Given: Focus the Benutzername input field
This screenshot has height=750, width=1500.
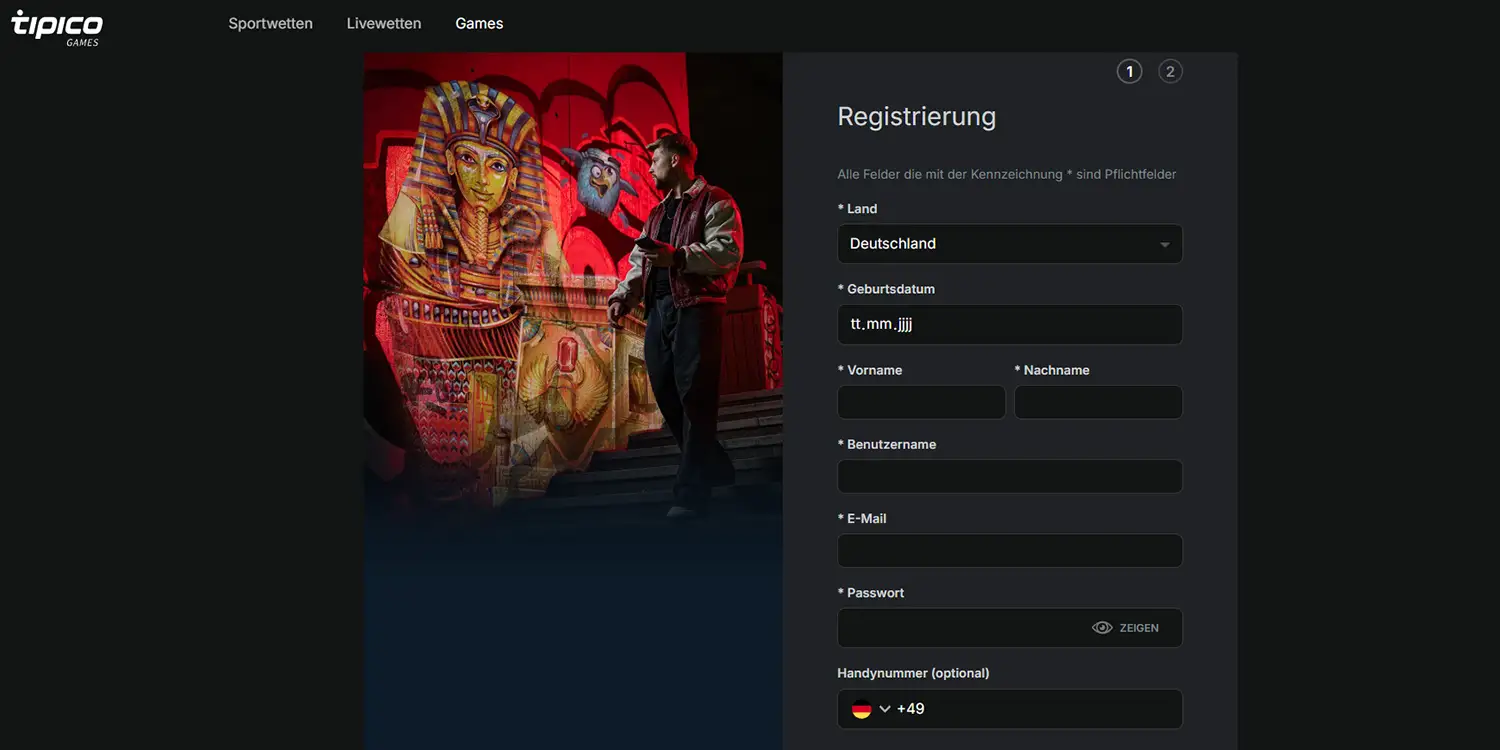Looking at the screenshot, I should tap(1010, 476).
